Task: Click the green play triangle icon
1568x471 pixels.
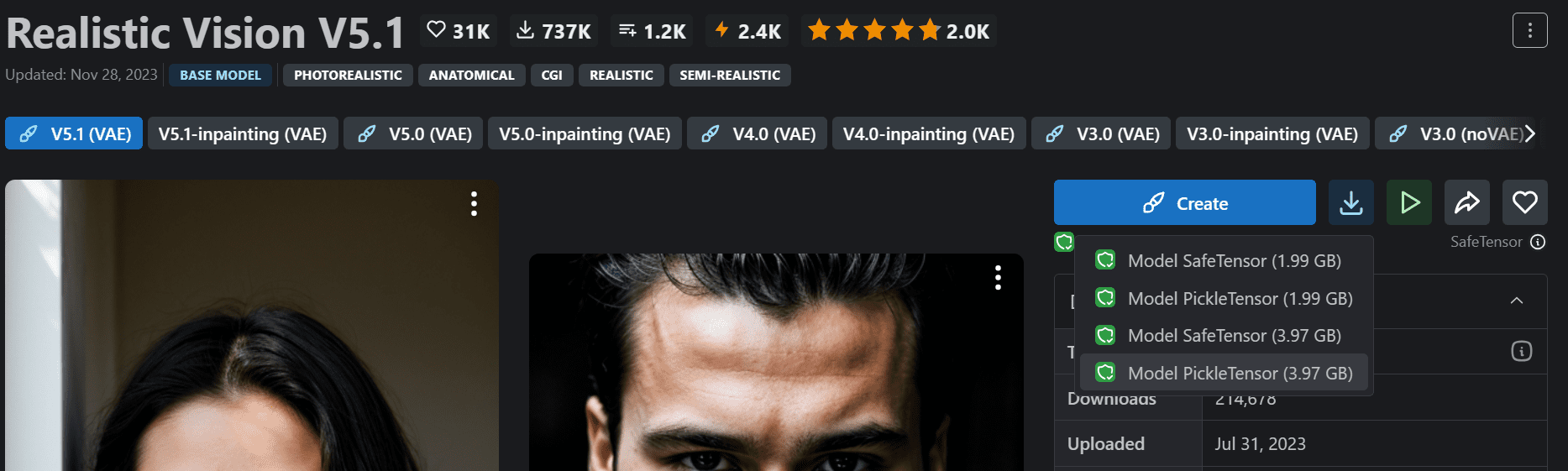Action: point(1409,202)
